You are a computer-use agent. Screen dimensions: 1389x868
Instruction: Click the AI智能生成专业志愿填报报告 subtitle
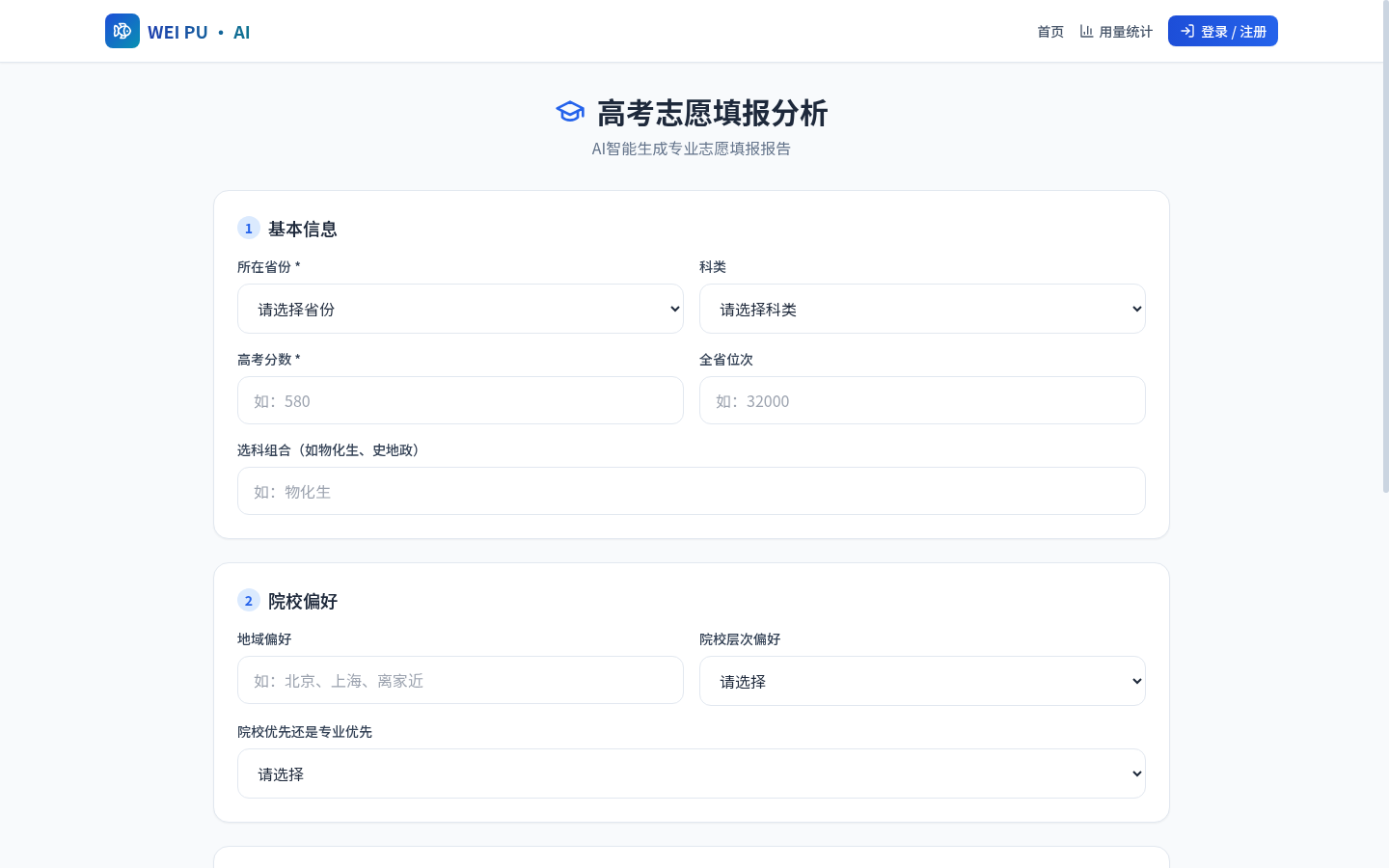click(692, 149)
